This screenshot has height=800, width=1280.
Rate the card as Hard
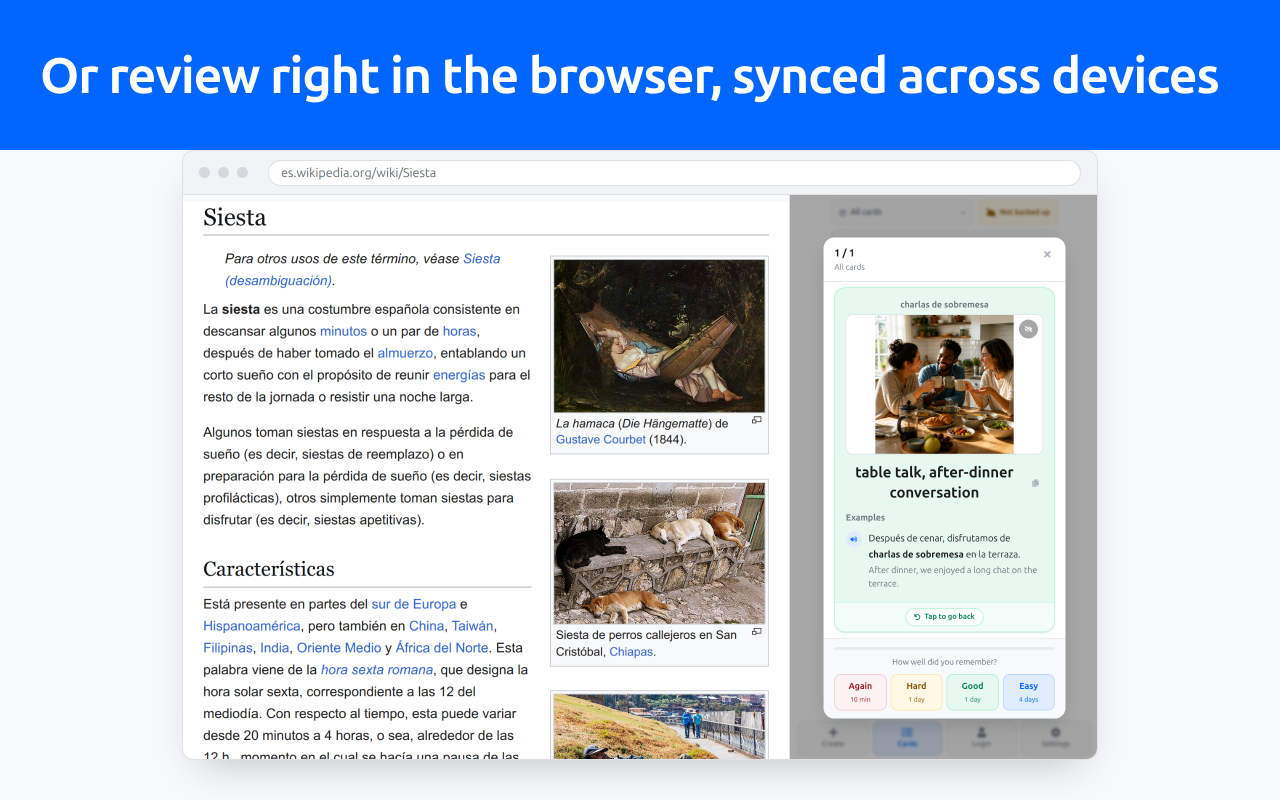point(916,692)
